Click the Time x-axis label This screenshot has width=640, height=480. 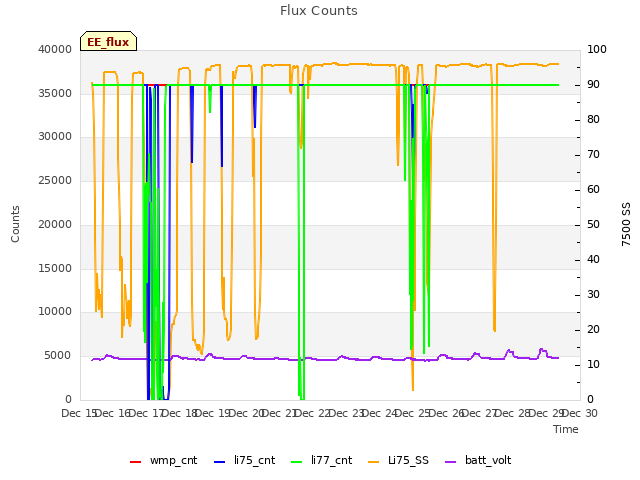[566, 429]
